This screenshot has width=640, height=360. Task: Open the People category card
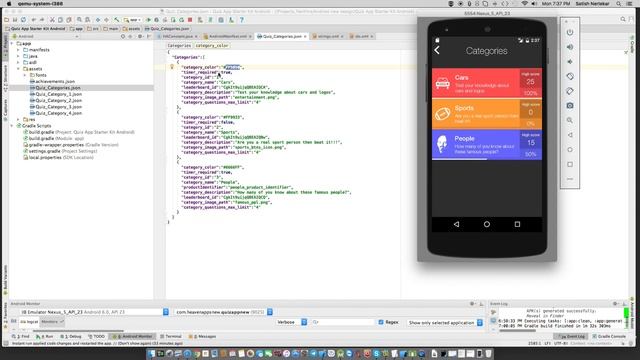point(487,144)
